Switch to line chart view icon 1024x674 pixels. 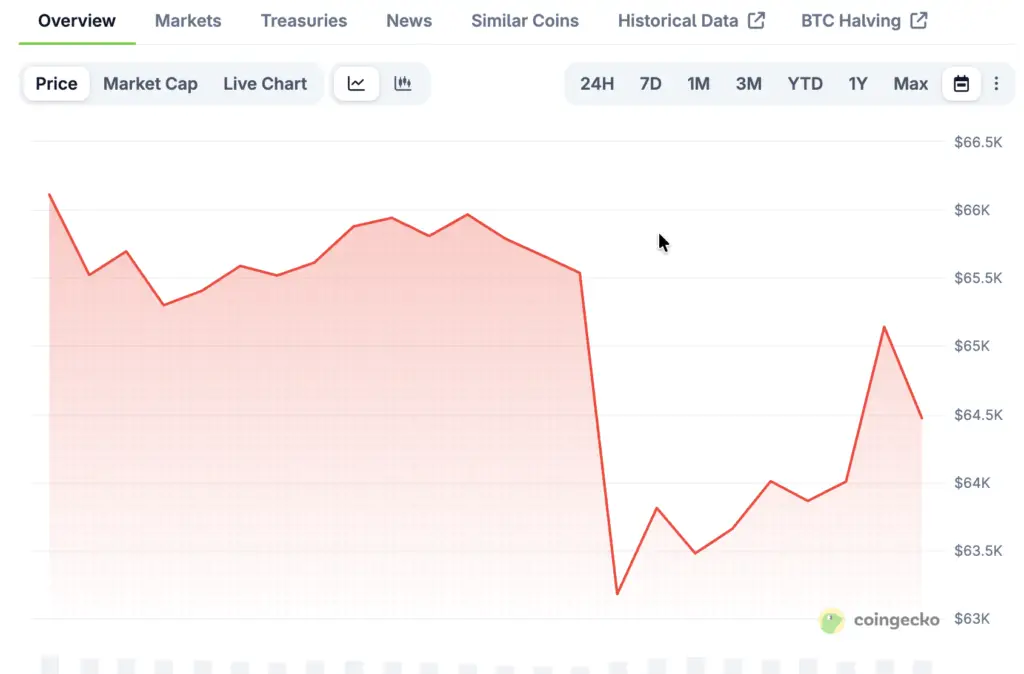point(356,84)
